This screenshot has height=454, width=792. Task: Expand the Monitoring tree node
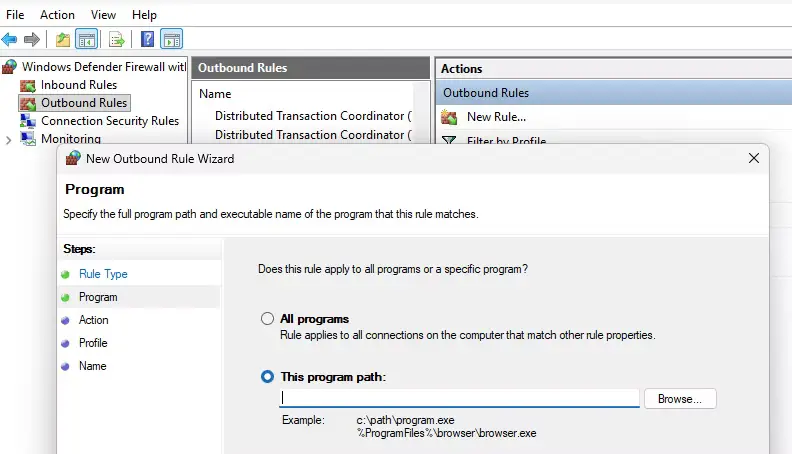pos(9,140)
